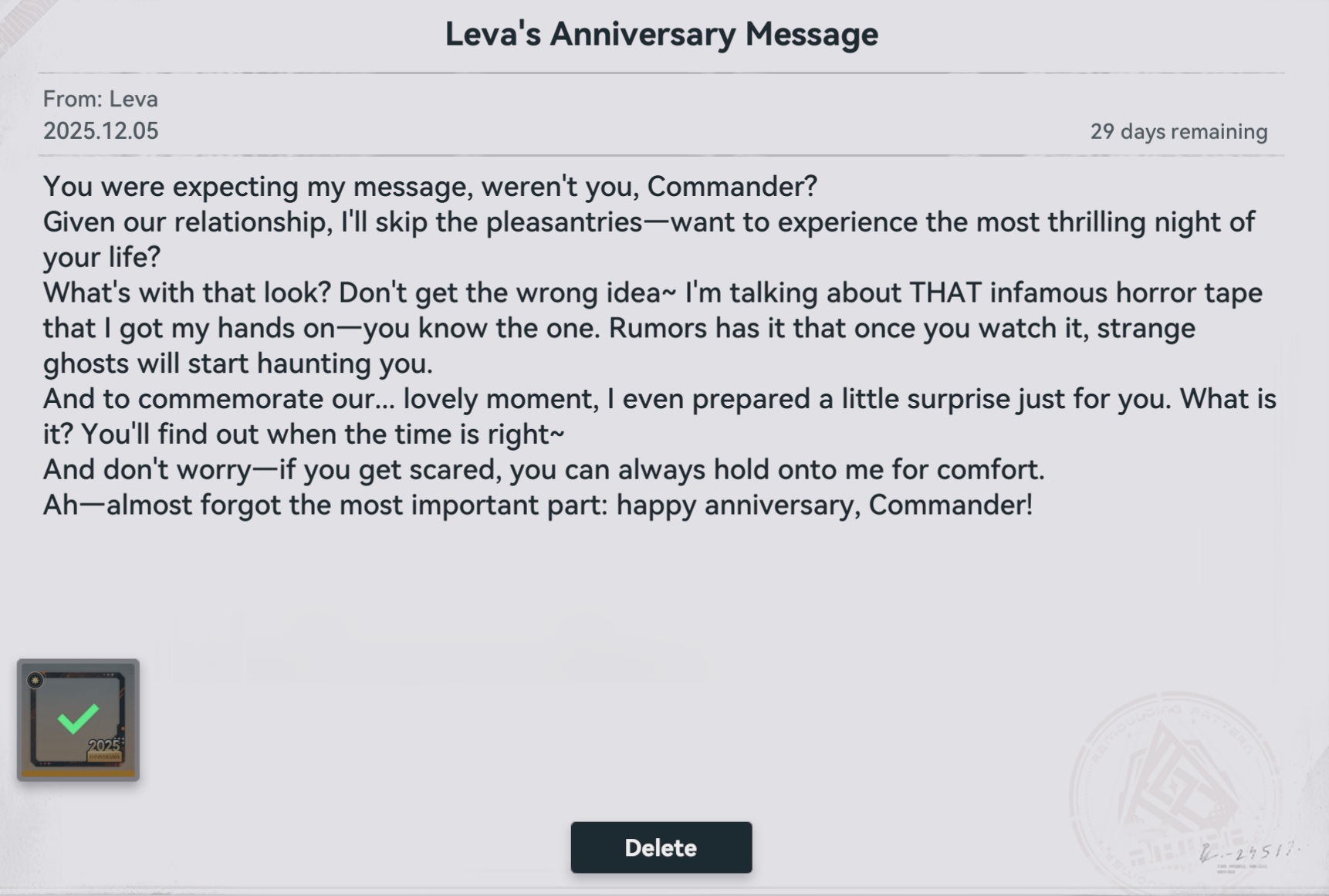This screenshot has height=896, width=1329.
Task: Click the small round badge on reward corner
Action: pos(35,680)
